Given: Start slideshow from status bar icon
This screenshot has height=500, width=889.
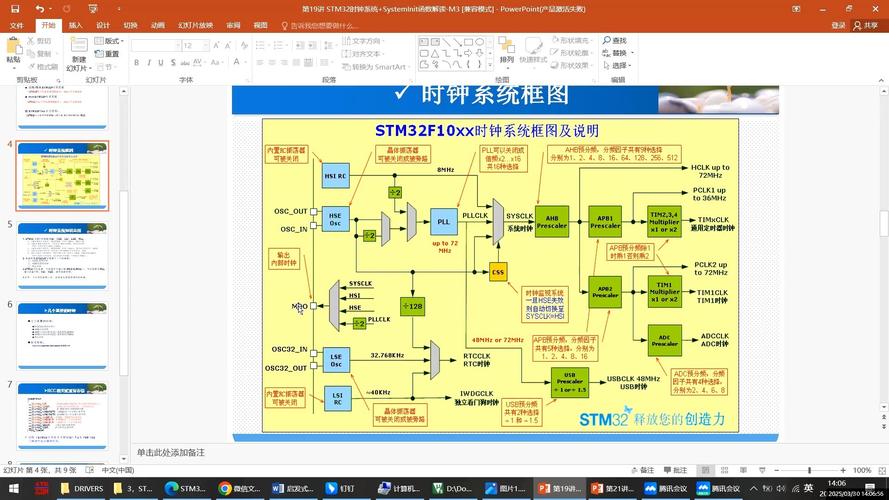Looking at the screenshot, I should pyautogui.click(x=762, y=471).
